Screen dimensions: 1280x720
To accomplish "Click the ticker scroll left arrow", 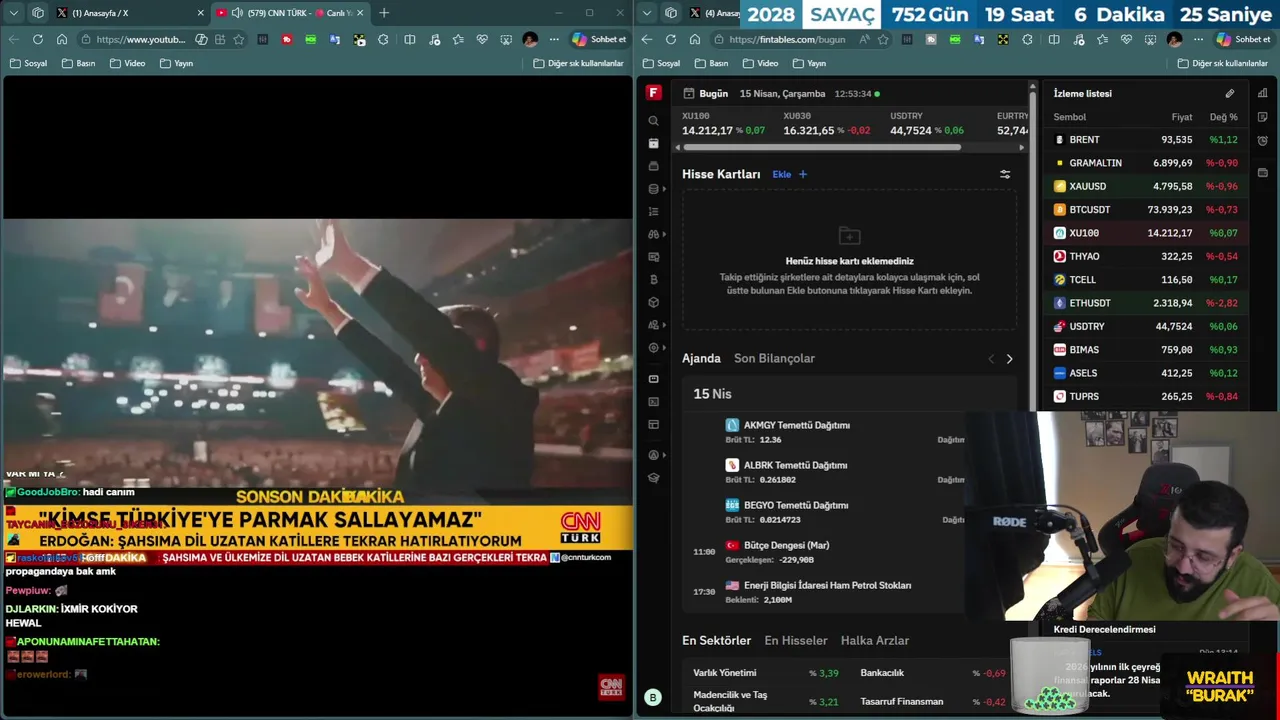I will 679,147.
